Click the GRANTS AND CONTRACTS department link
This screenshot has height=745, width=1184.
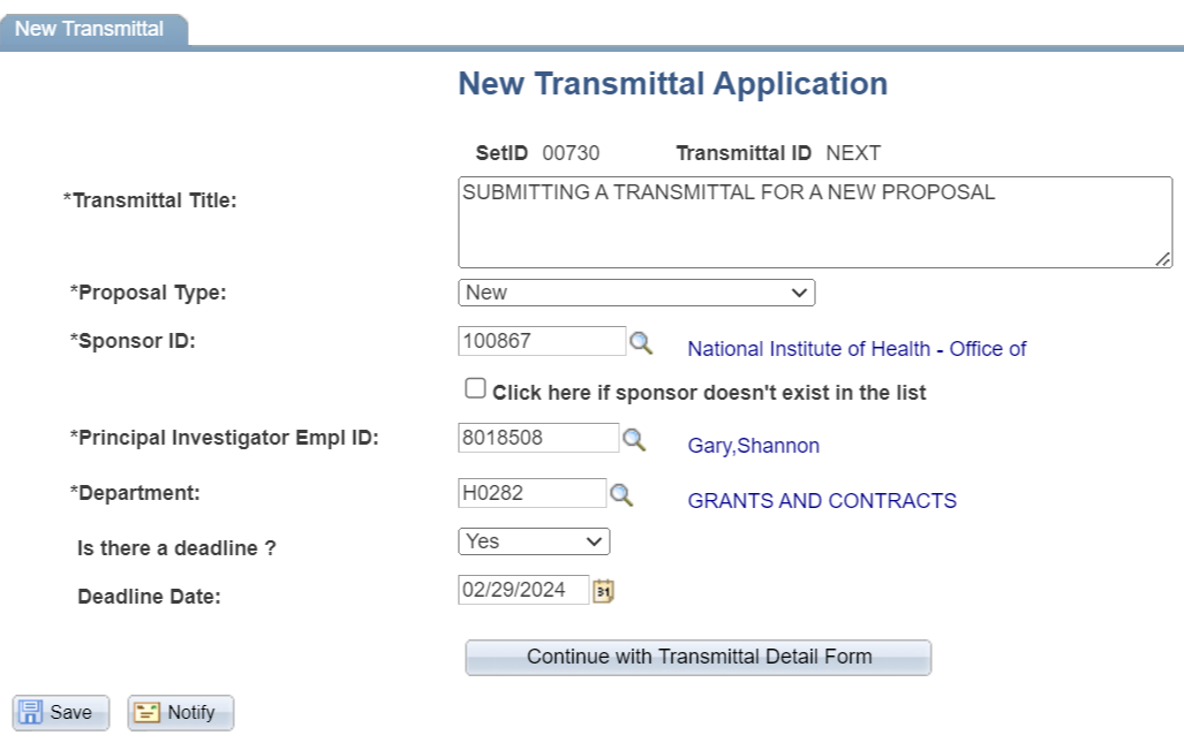[x=822, y=501]
